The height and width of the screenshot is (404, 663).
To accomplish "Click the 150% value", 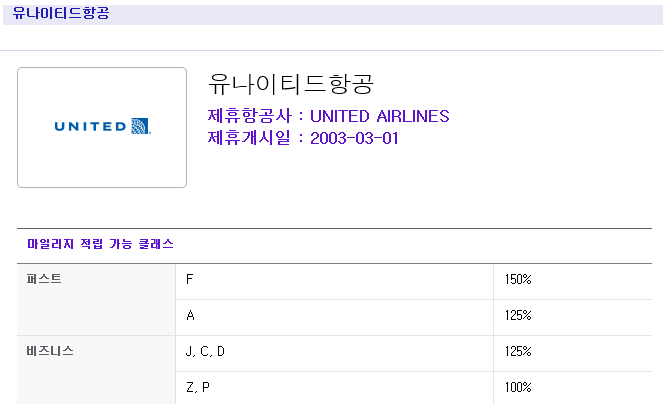I will pyautogui.click(x=518, y=279).
